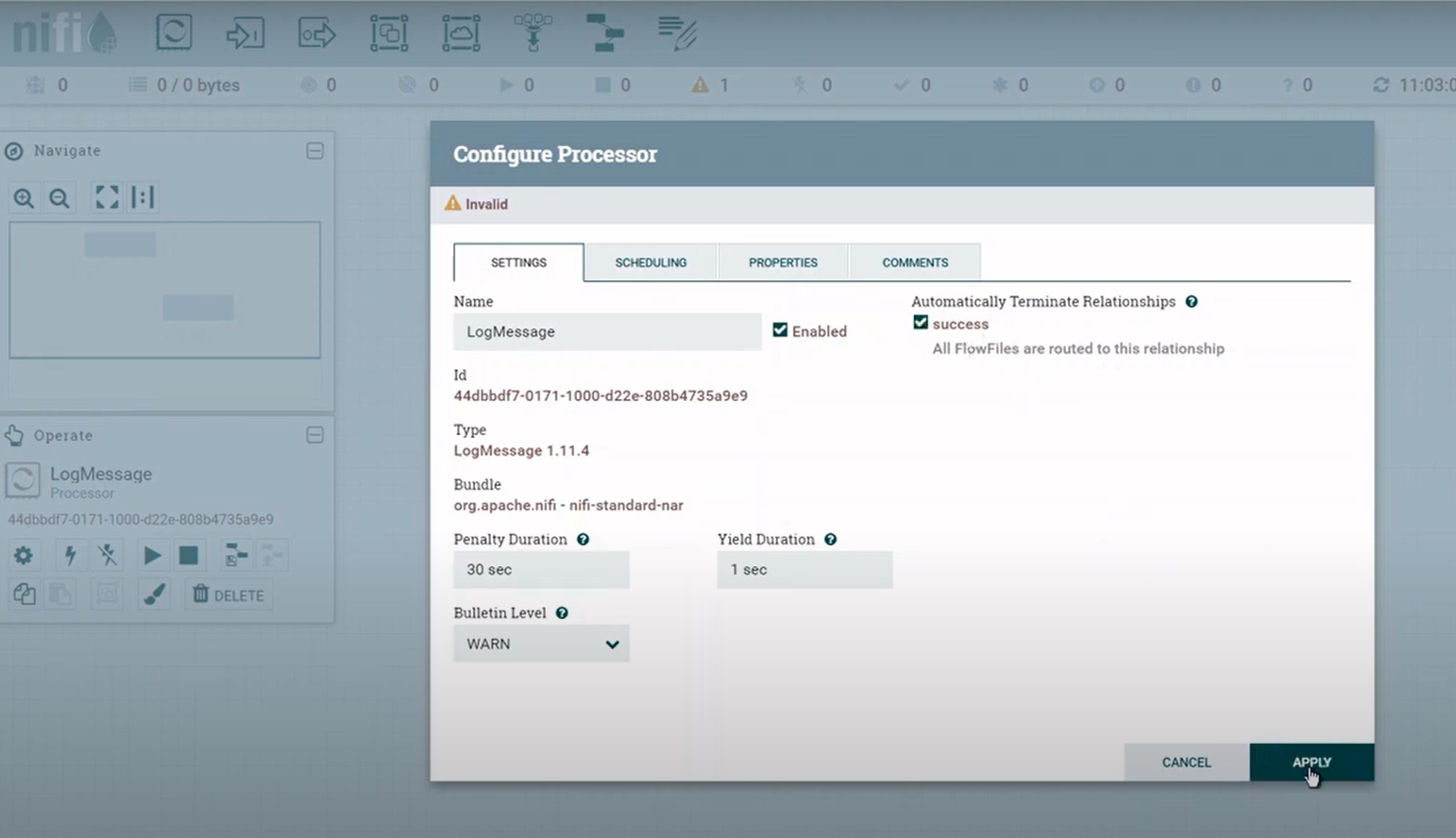1456x838 pixels.
Task: Apply the processor configuration
Action: tap(1312, 762)
